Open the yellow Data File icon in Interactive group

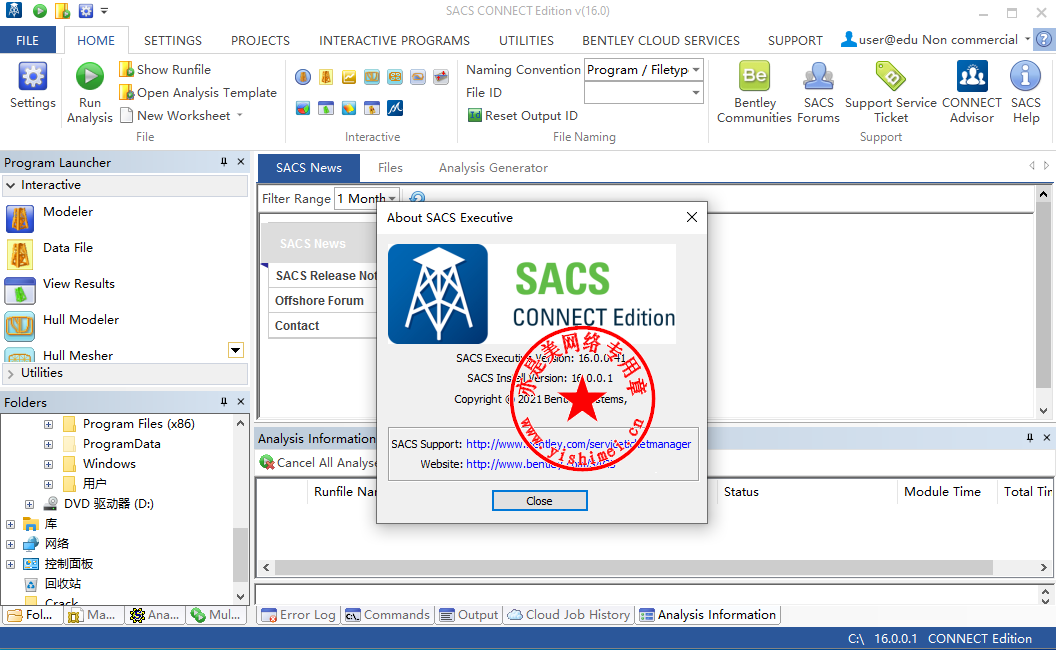pos(326,77)
